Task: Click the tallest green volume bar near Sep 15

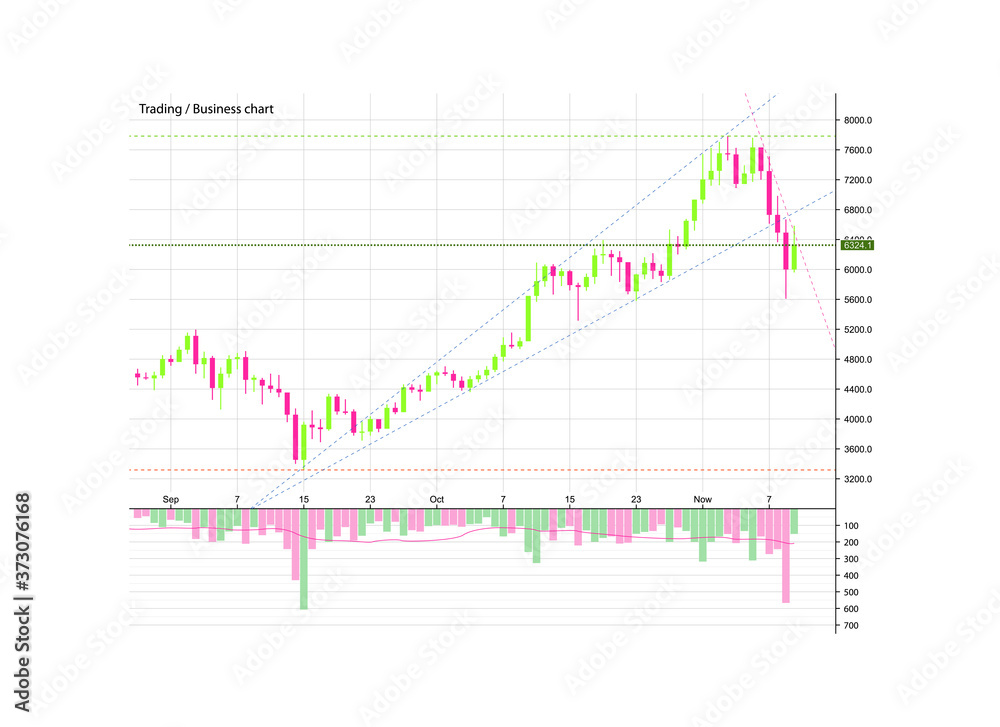Action: coord(304,559)
